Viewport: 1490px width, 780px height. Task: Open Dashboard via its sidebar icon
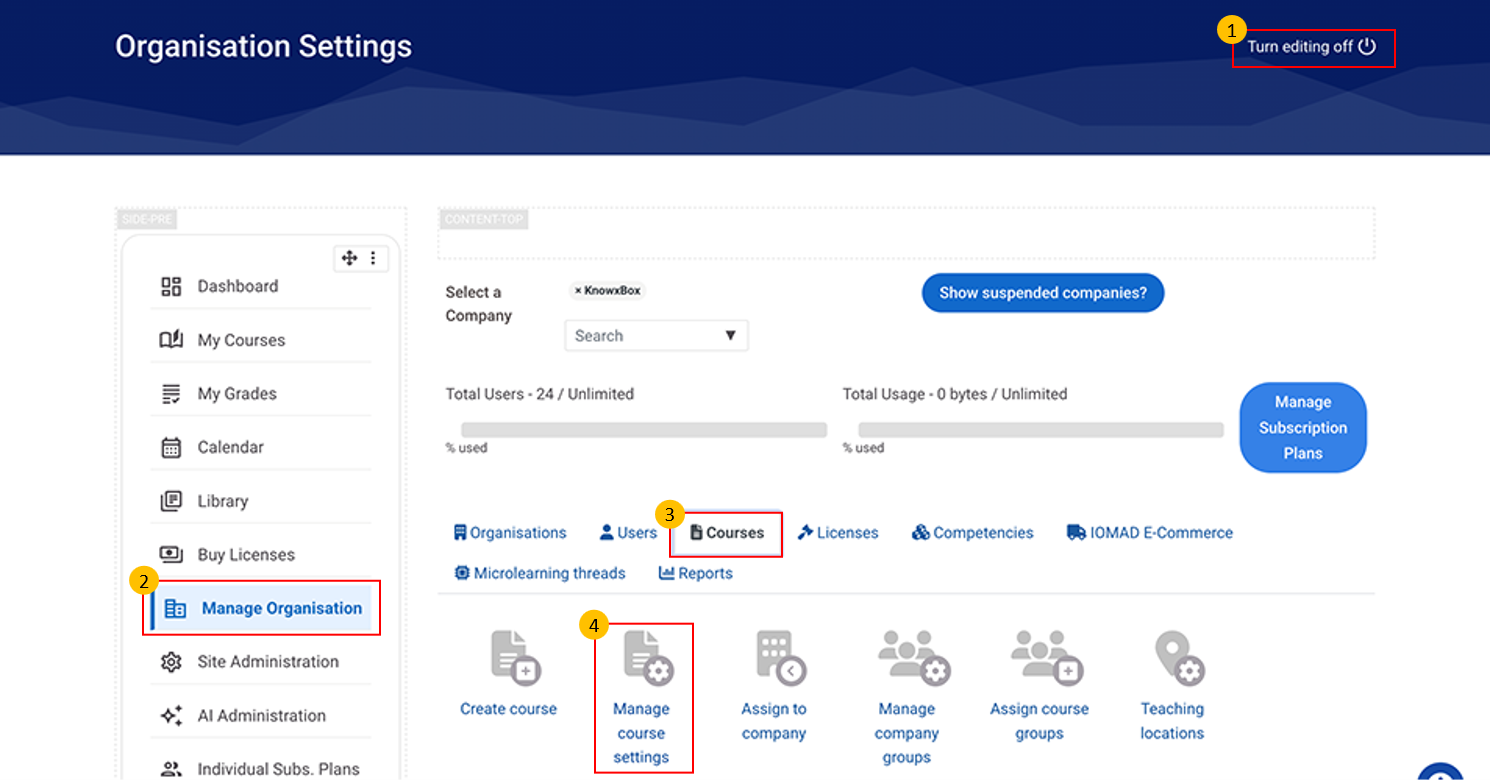[x=171, y=286]
